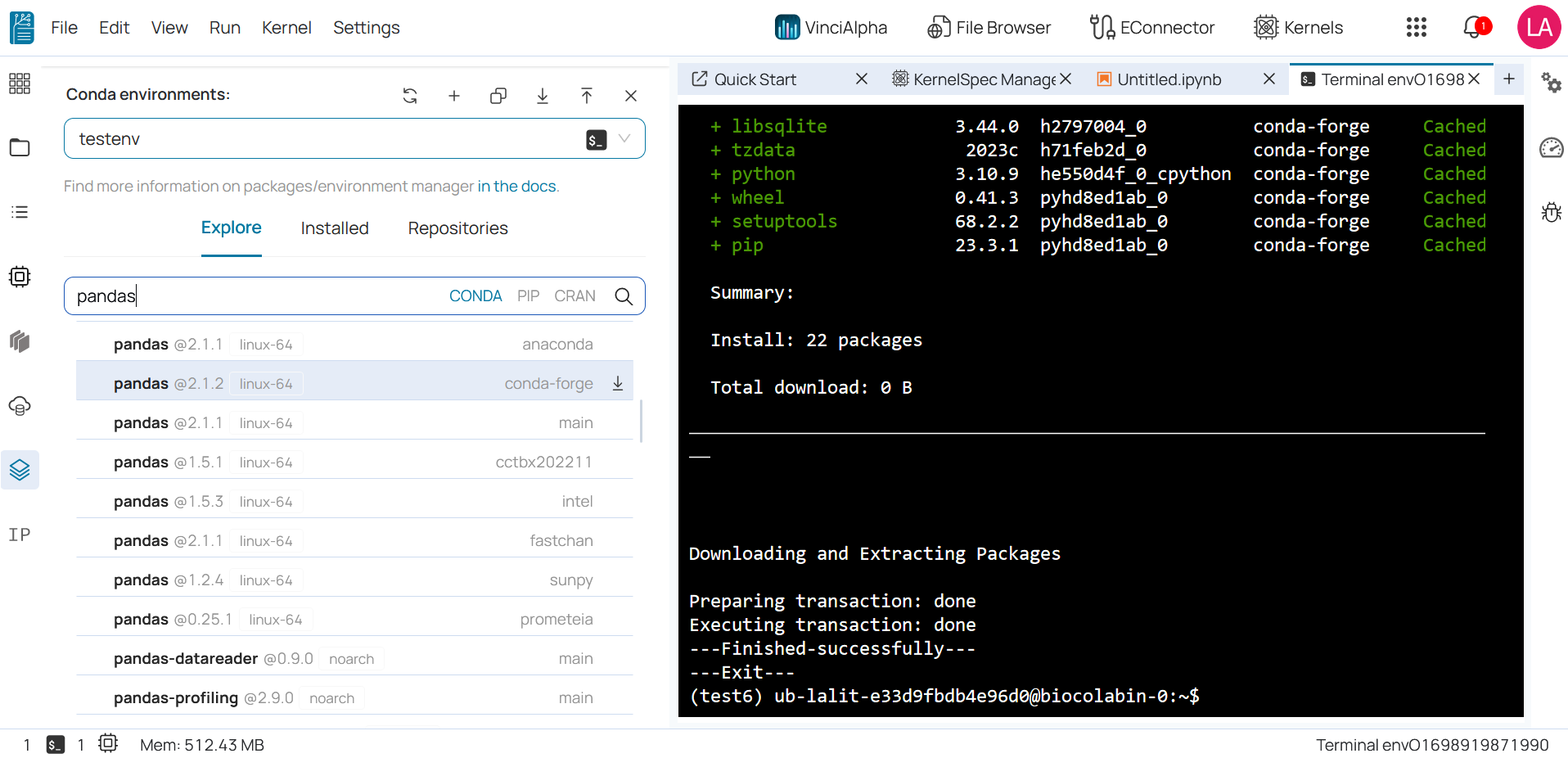The image size is (1568, 758).
Task: Open the VinciAlpha tool
Action: [x=831, y=28]
